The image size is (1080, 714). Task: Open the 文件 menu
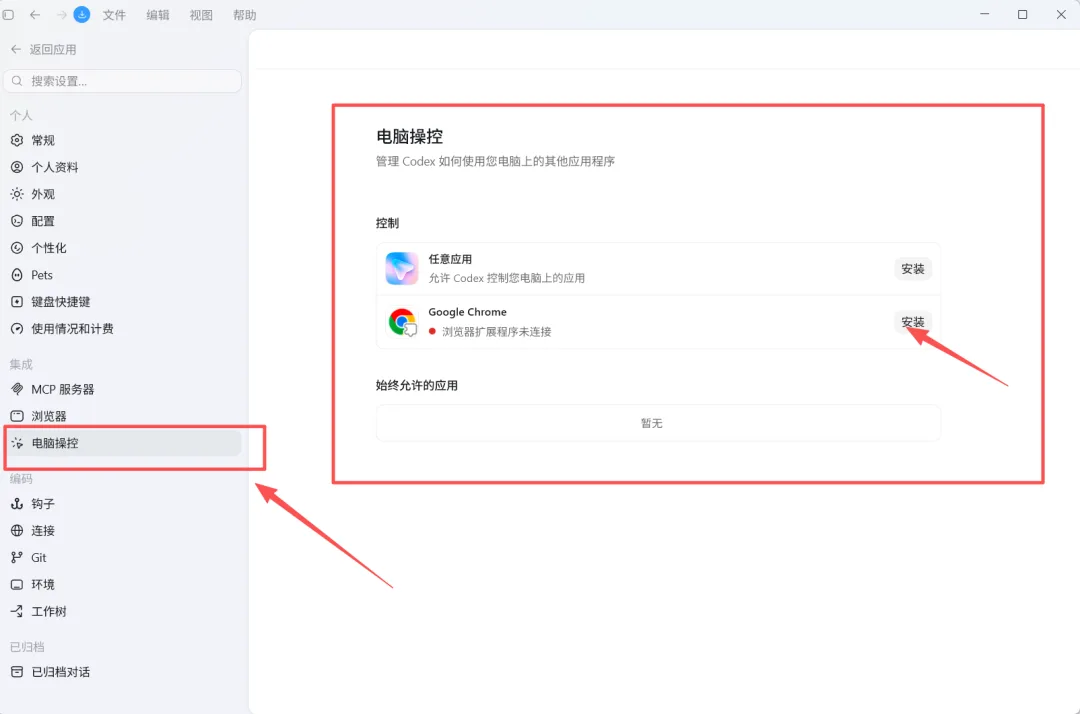click(x=114, y=15)
